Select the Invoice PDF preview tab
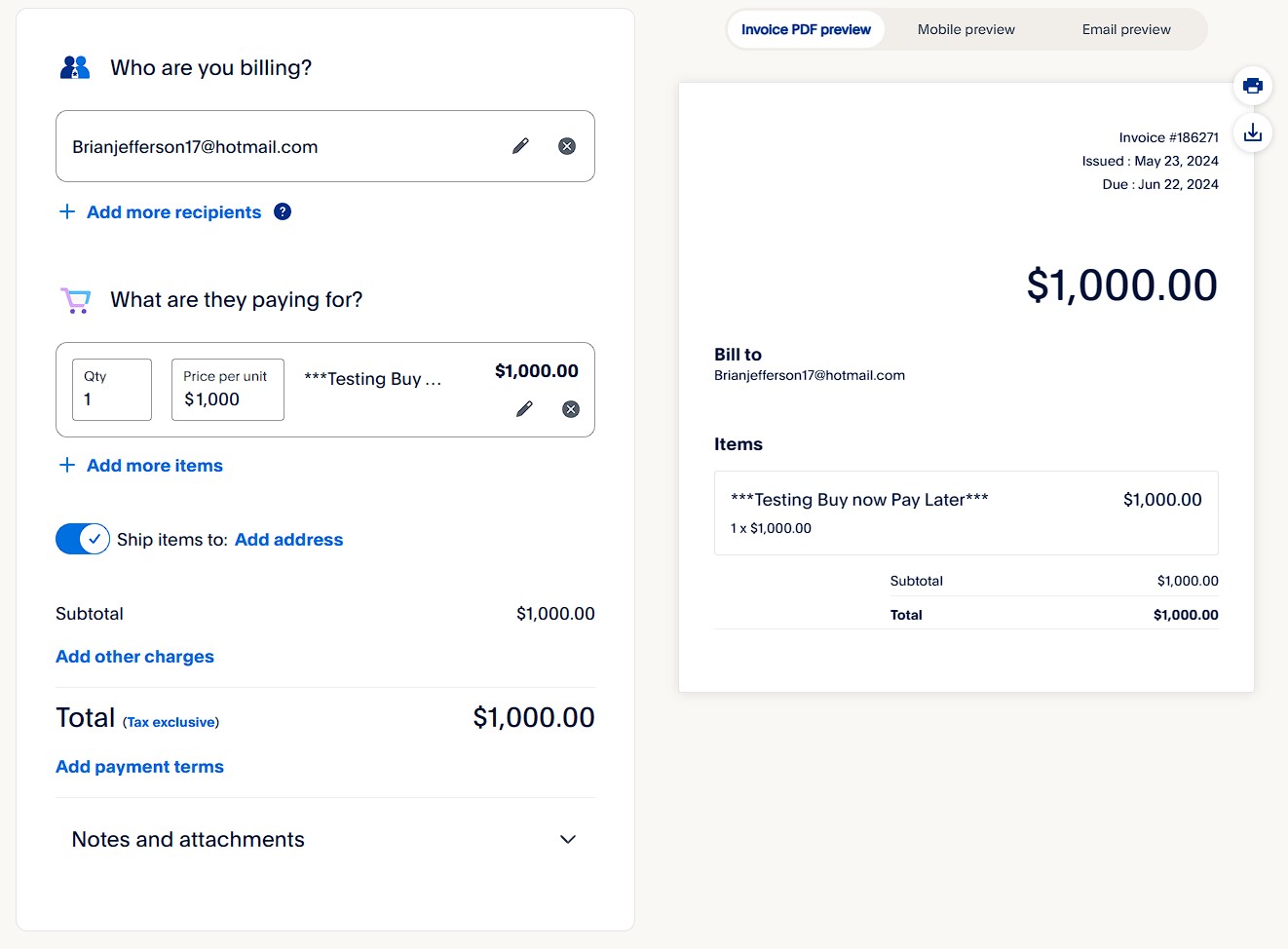 point(806,29)
